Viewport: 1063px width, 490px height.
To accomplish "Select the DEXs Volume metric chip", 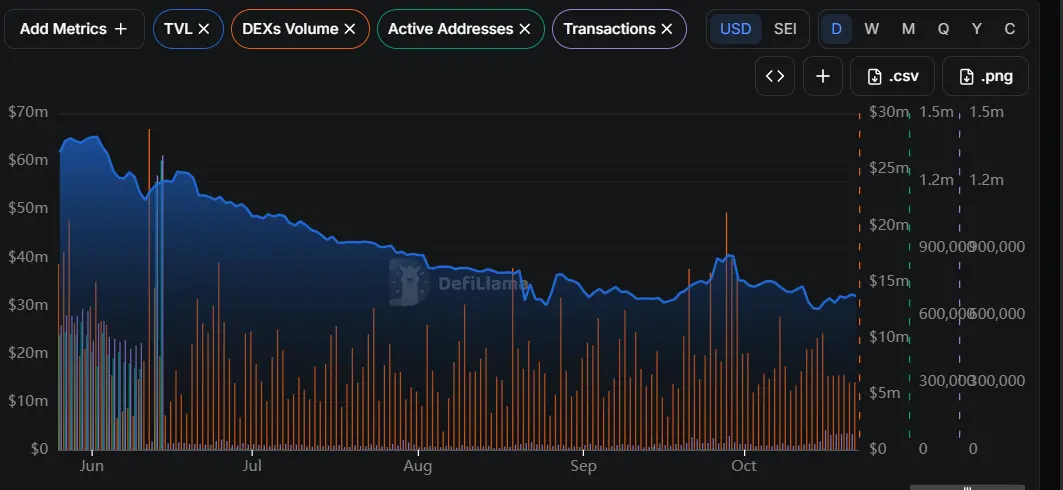I will [x=300, y=29].
